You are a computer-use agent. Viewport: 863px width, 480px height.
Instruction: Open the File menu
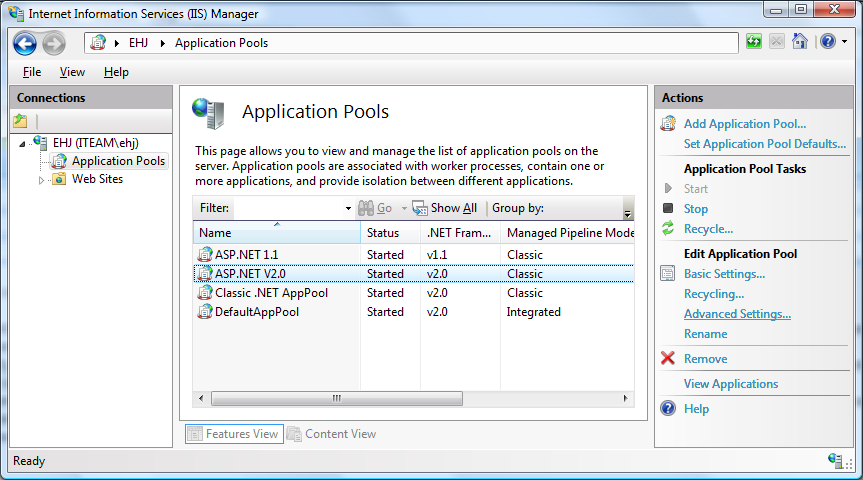point(32,72)
